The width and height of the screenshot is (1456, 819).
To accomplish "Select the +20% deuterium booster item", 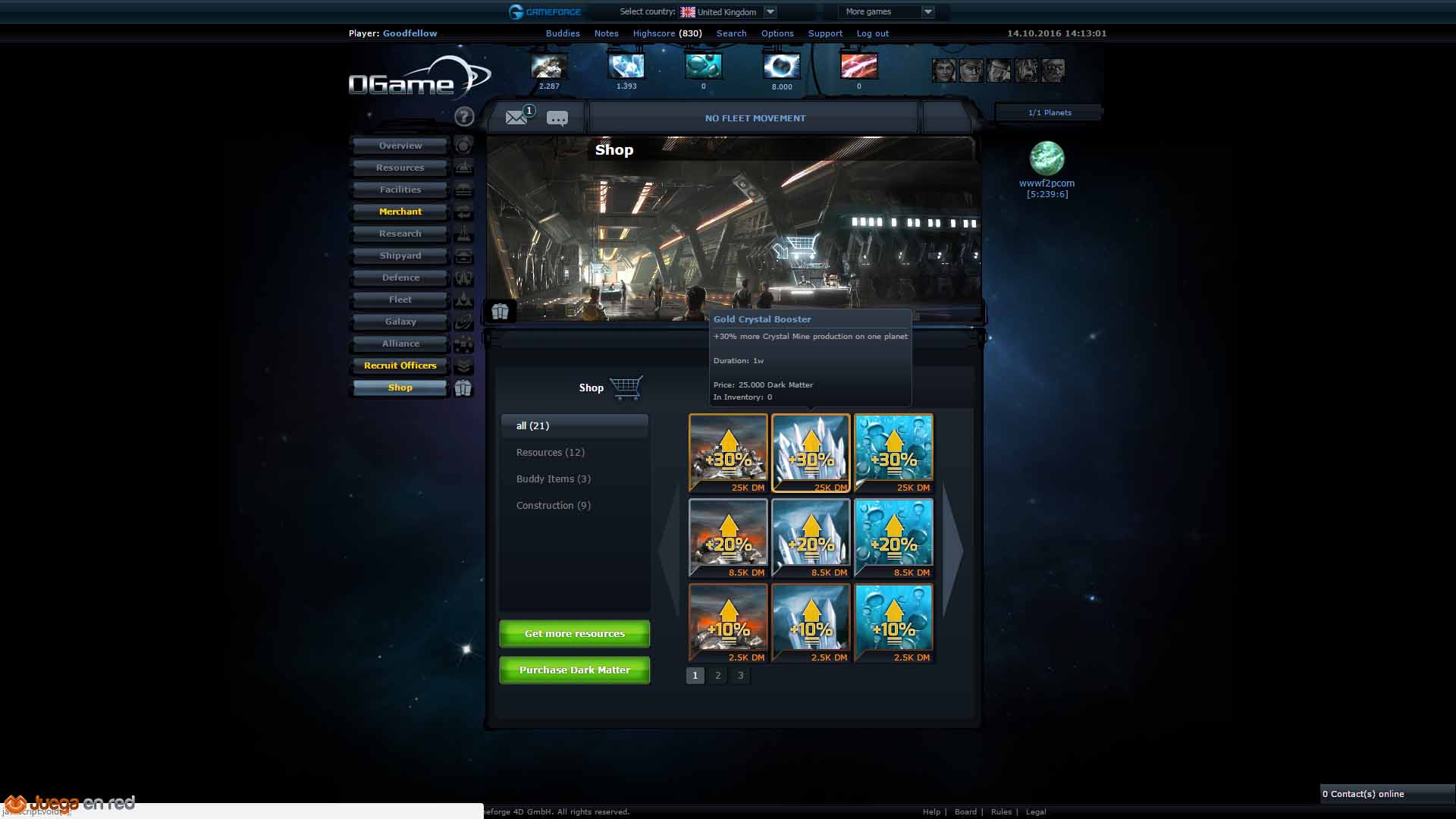I will [893, 537].
